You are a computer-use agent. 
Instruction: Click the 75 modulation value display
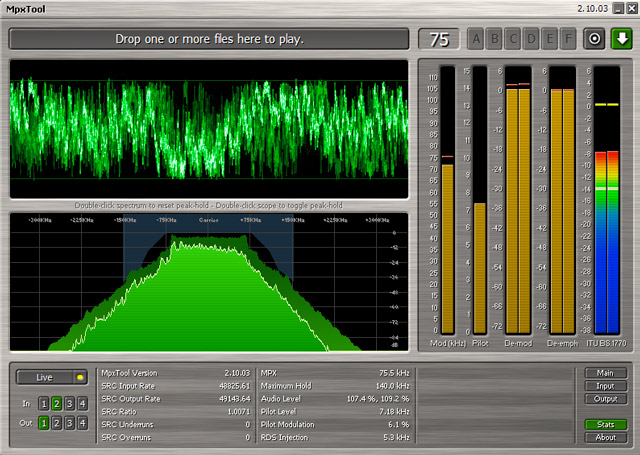(439, 40)
